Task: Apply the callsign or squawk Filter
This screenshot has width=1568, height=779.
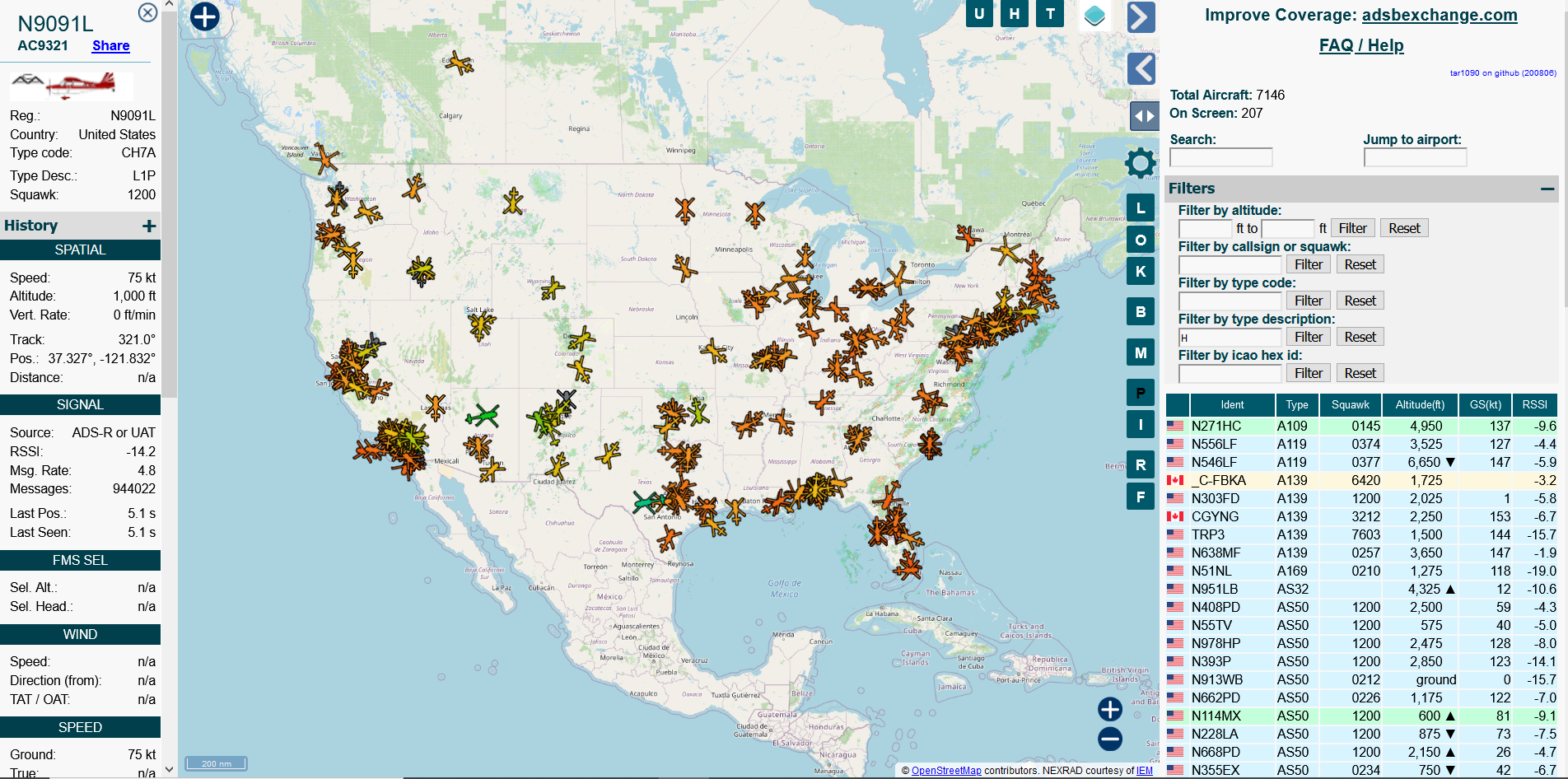Action: (x=1309, y=264)
